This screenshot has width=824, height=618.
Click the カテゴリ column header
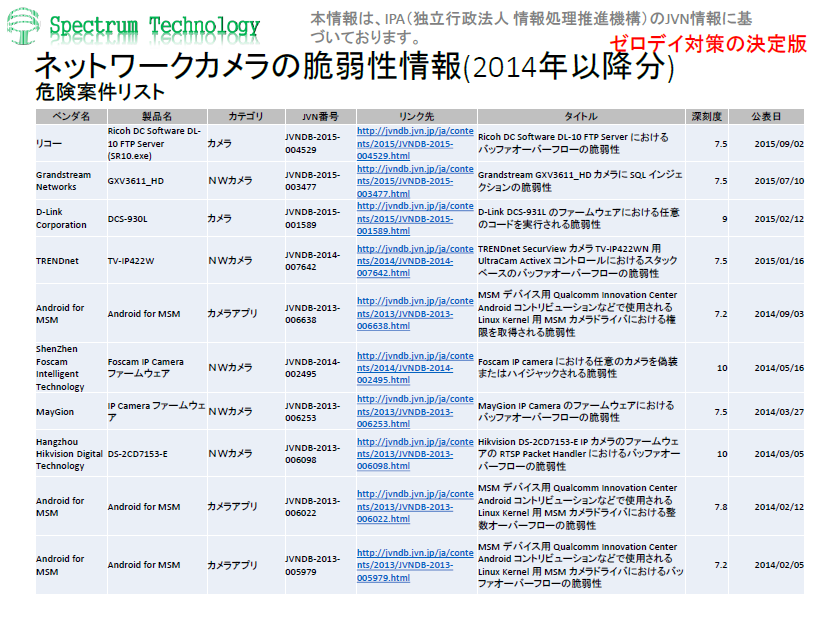coord(246,116)
